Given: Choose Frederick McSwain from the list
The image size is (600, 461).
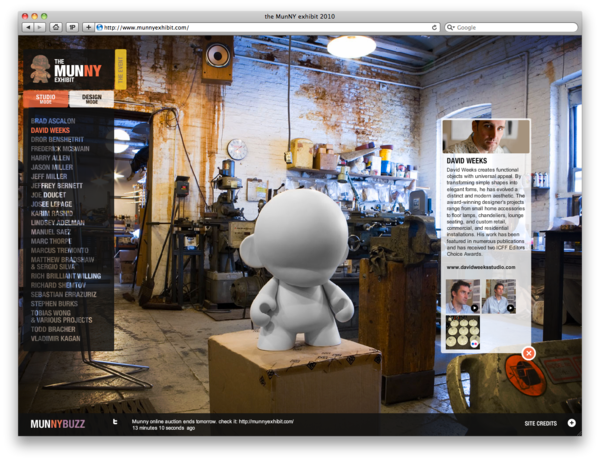Looking at the screenshot, I should click(60, 149).
